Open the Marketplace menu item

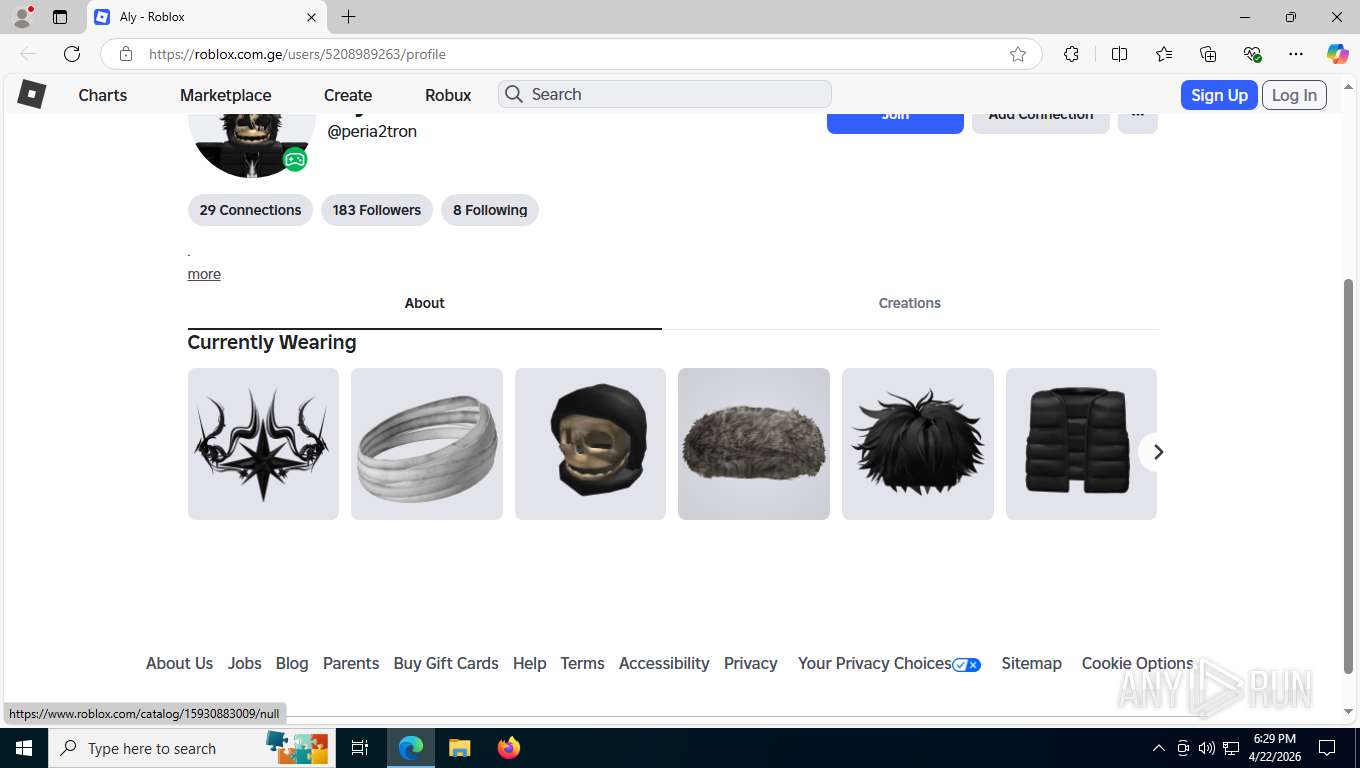(226, 95)
